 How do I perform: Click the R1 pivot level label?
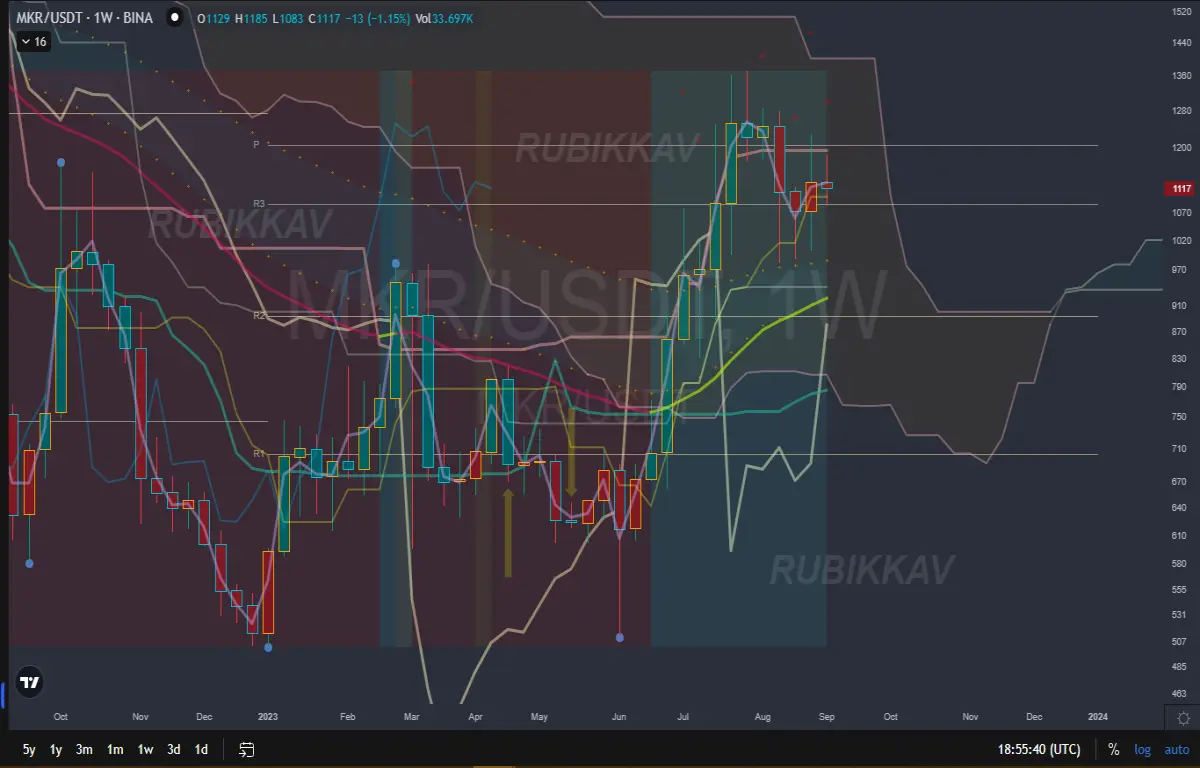(258, 453)
